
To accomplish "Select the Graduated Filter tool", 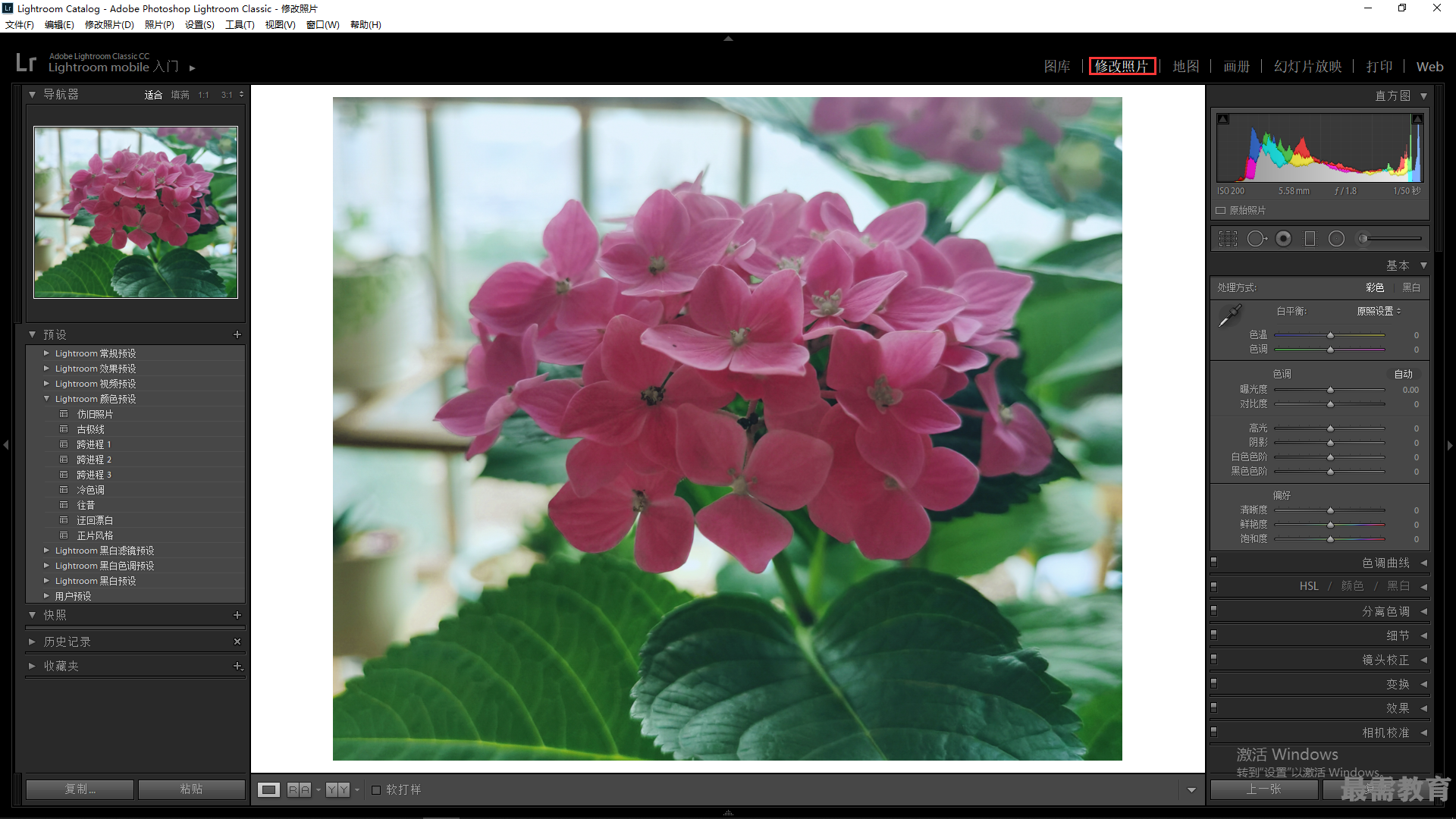I will pos(1310,239).
